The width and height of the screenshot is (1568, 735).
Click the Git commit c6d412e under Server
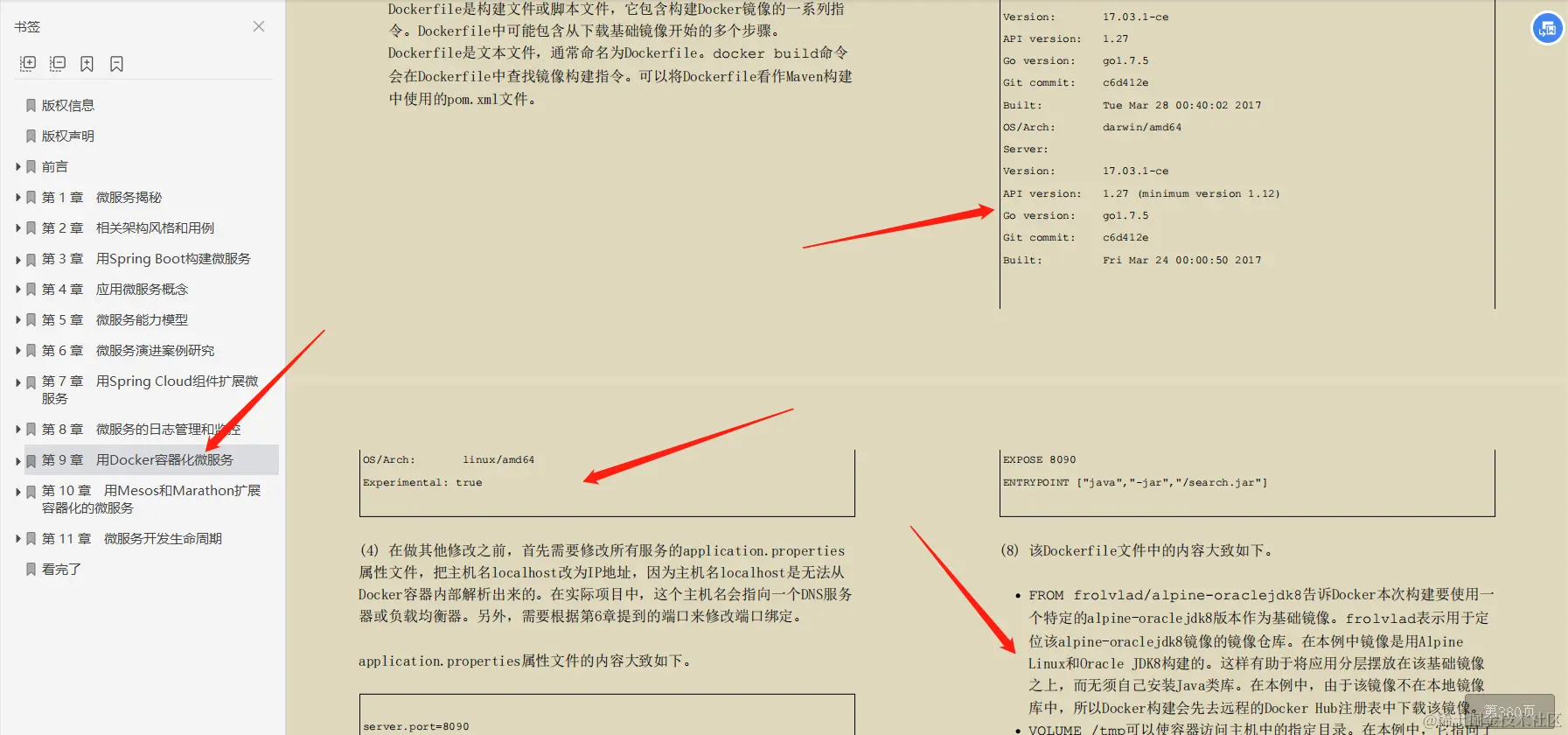tap(1076, 237)
